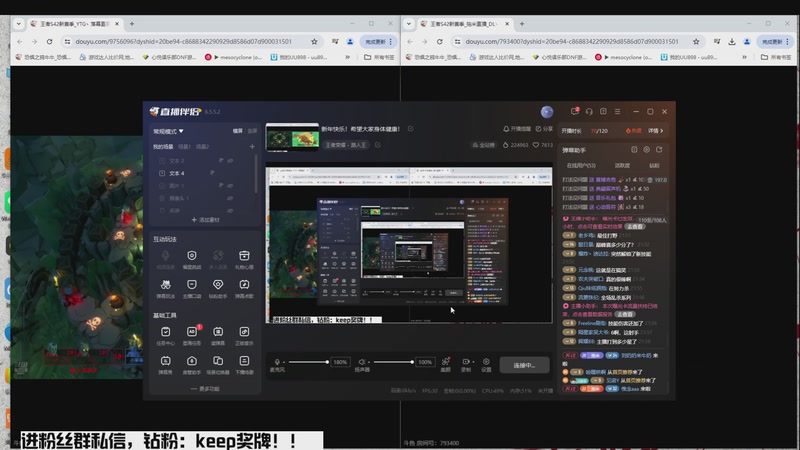Screen dimensions: 800x450
Task: Reload the page in the left browser window
Action: pos(49,41)
